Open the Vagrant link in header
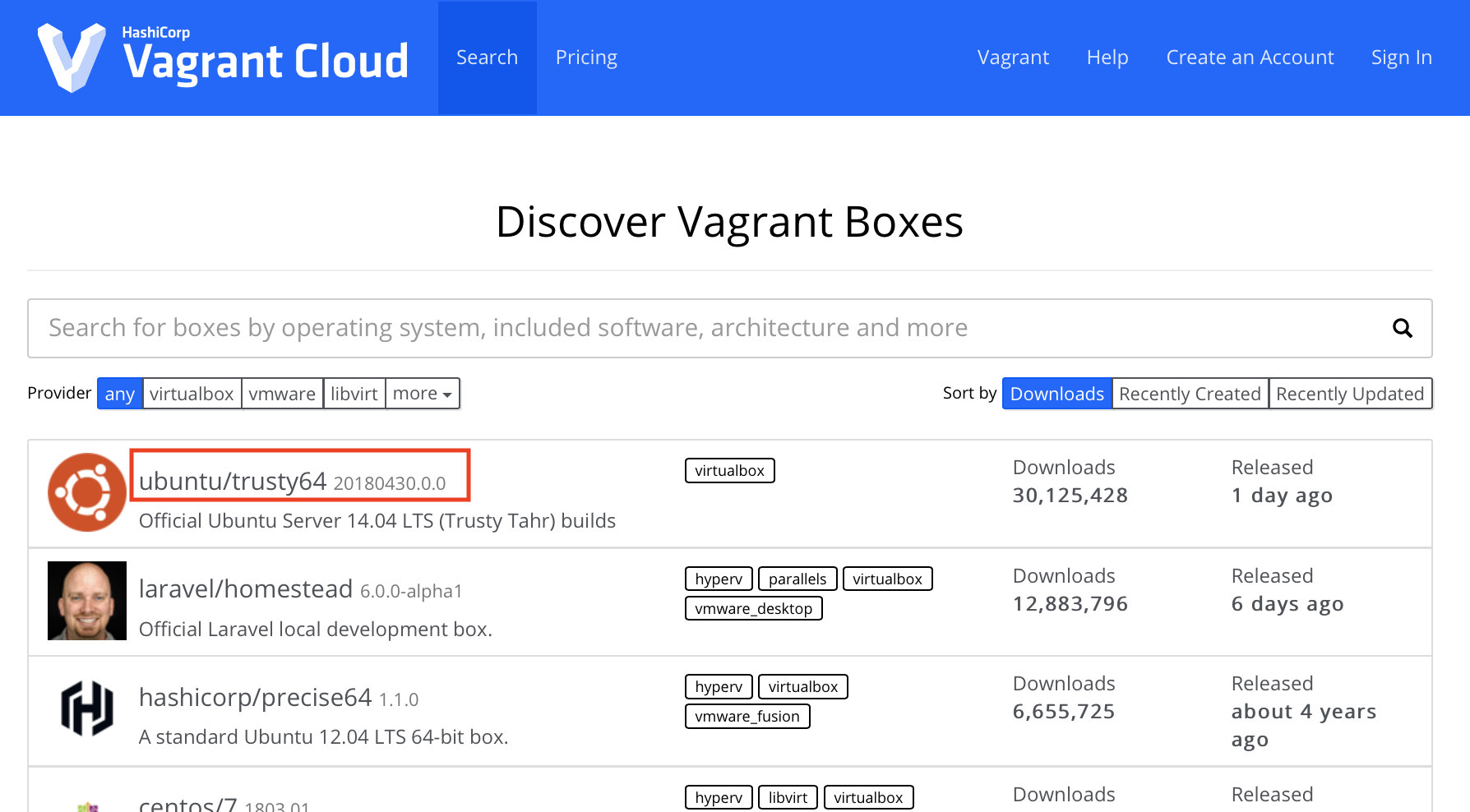The width and height of the screenshot is (1470, 812). (1013, 58)
